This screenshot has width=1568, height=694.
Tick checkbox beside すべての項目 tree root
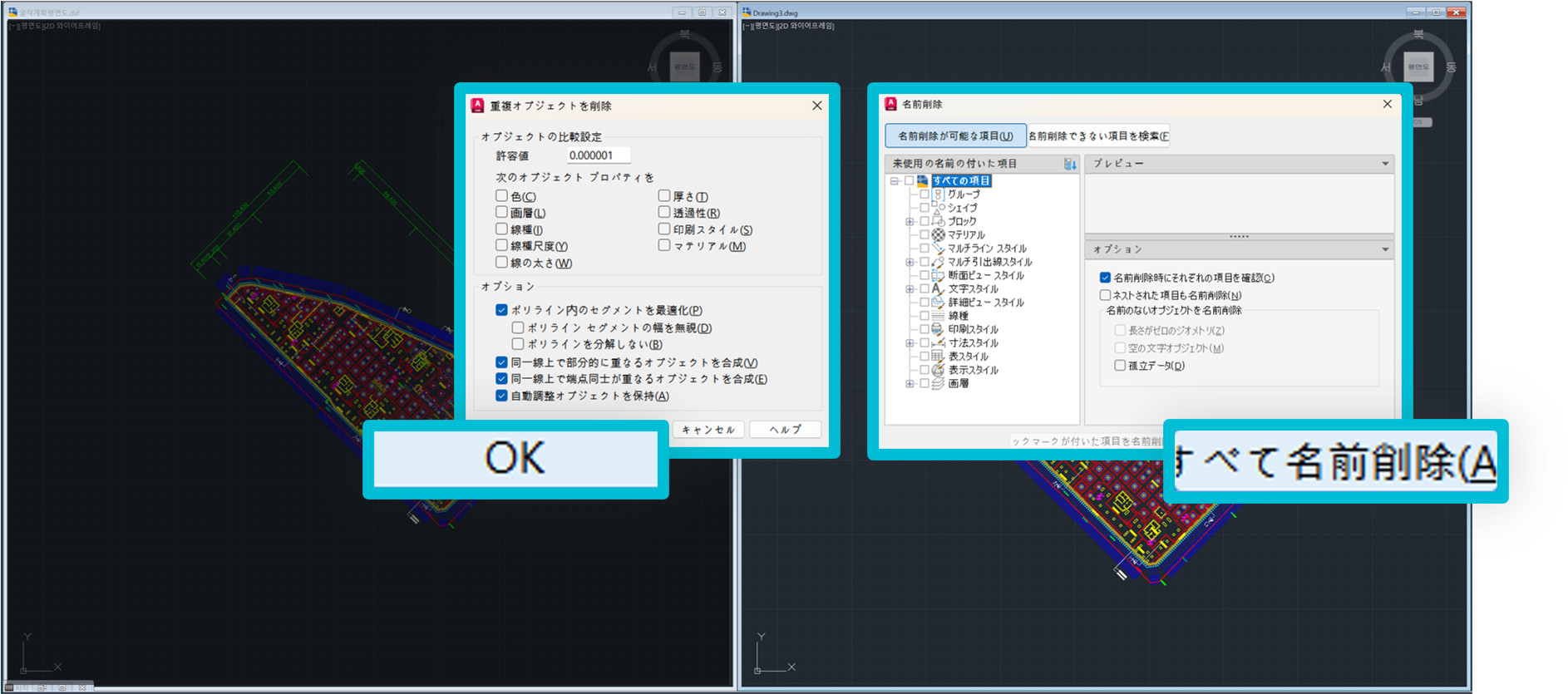tap(909, 180)
